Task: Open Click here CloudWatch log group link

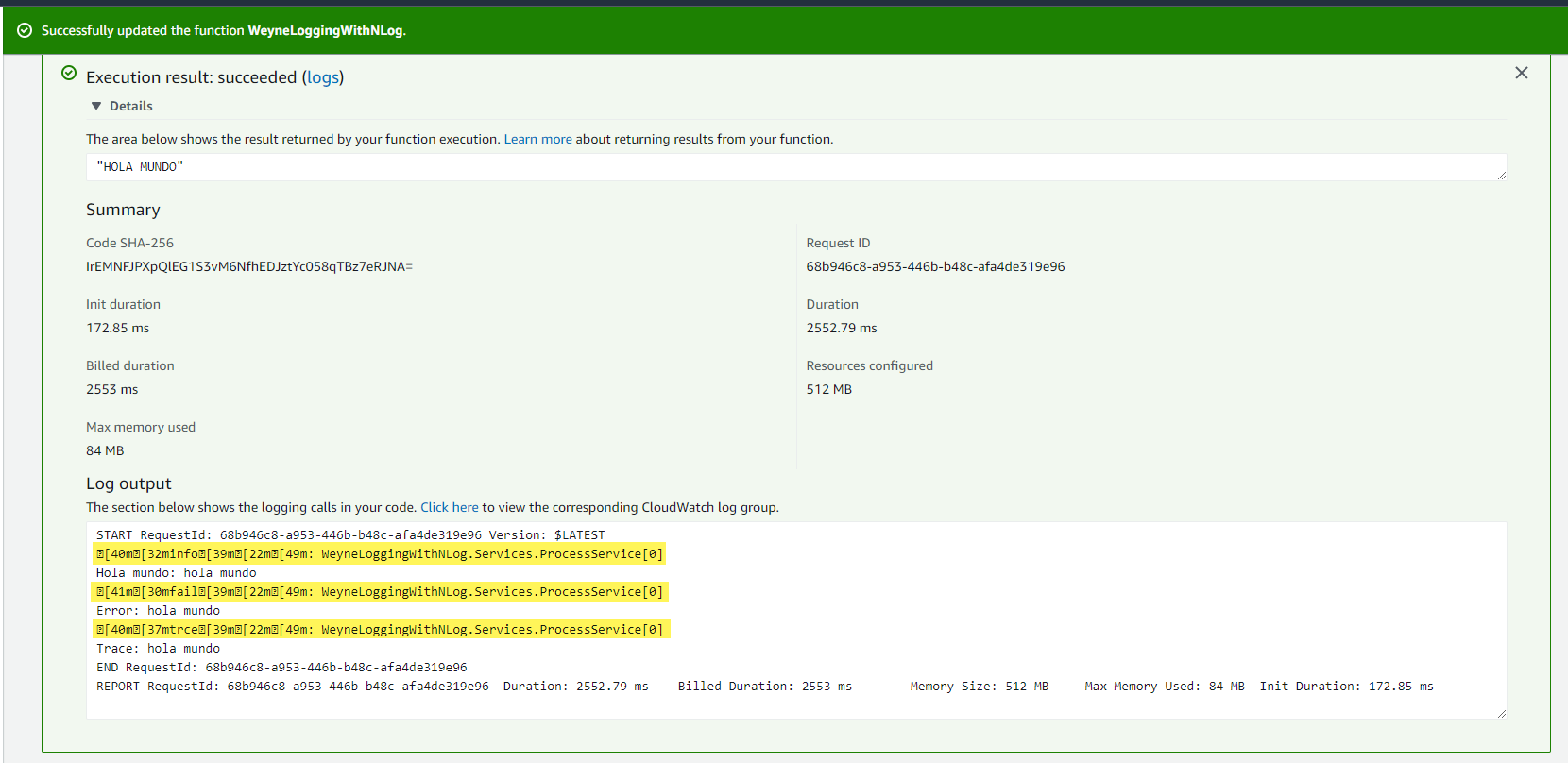Action: point(450,507)
